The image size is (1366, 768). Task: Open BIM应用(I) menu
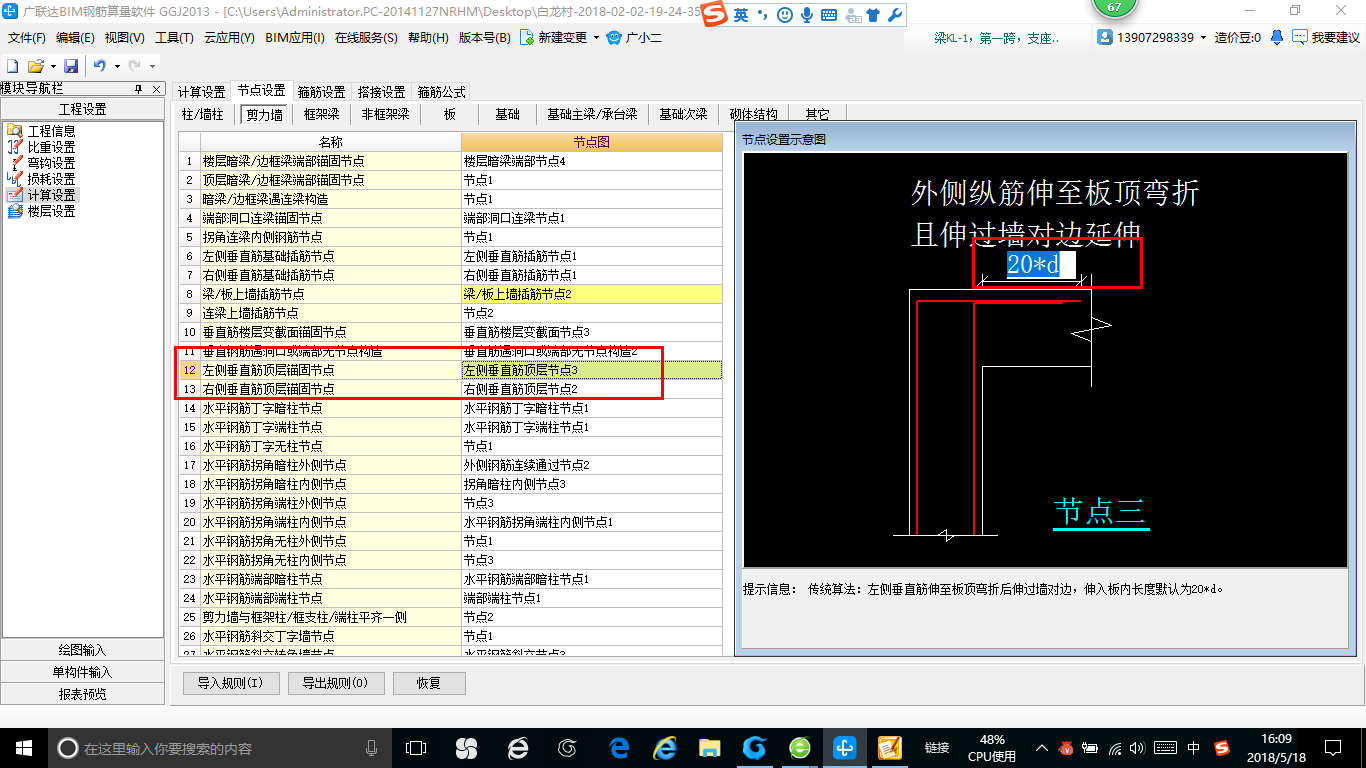pos(295,38)
